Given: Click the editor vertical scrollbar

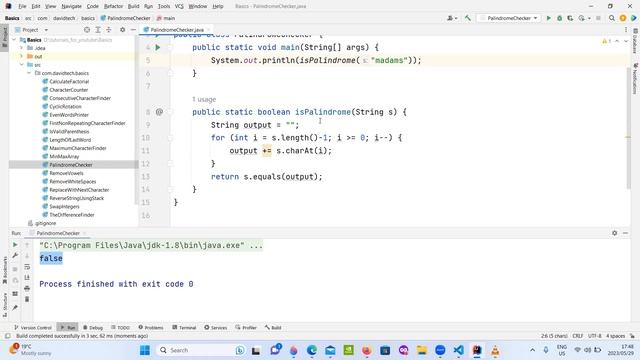Looking at the screenshot, I should [x=629, y=127].
